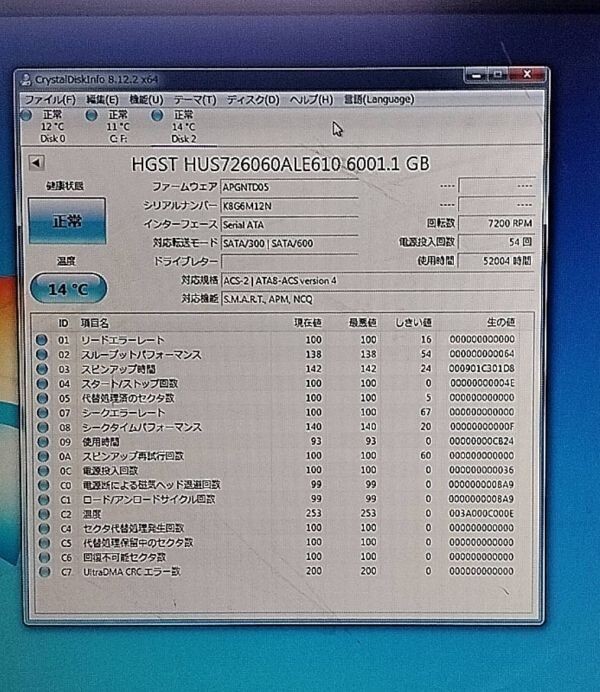This screenshot has width=600, height=692.
Task: Click the 生の値 column header
Action: (501, 322)
